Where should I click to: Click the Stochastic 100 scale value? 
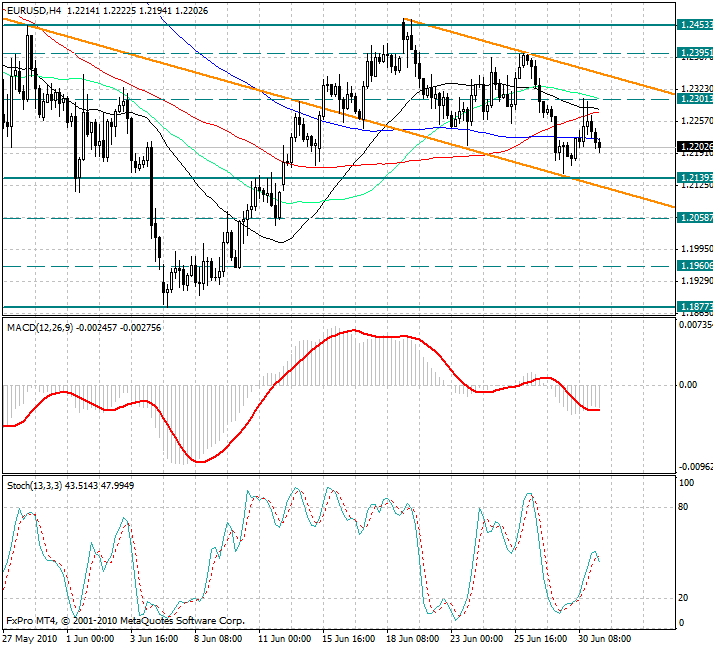click(x=686, y=483)
